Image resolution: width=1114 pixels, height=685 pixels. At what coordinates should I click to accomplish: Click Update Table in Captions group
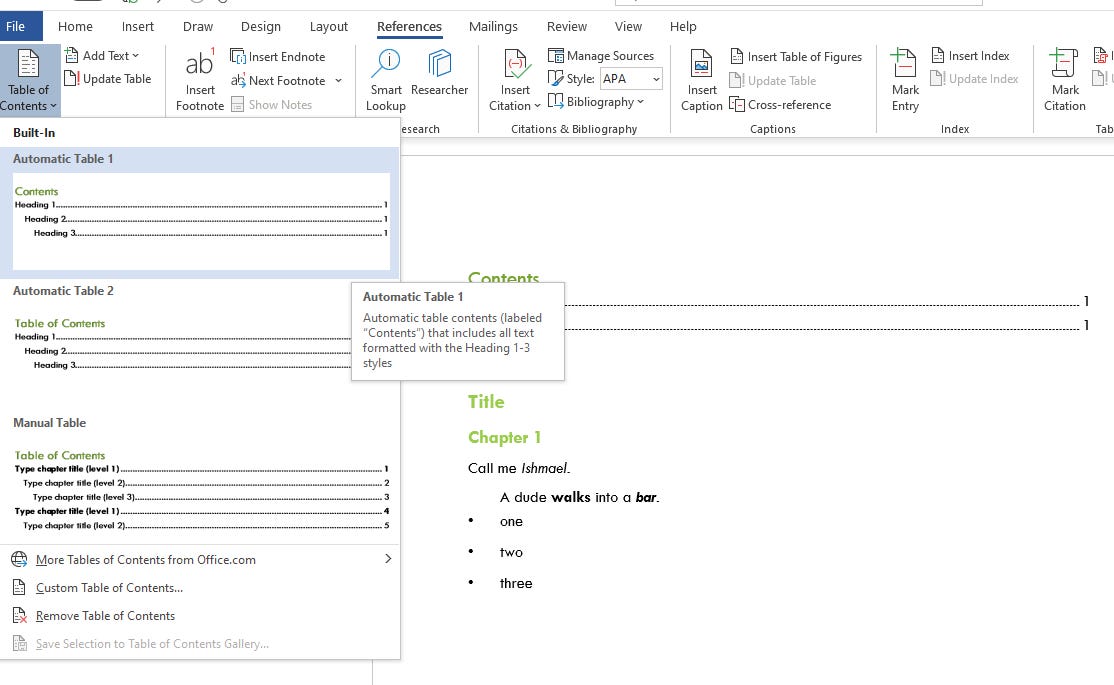[x=773, y=80]
